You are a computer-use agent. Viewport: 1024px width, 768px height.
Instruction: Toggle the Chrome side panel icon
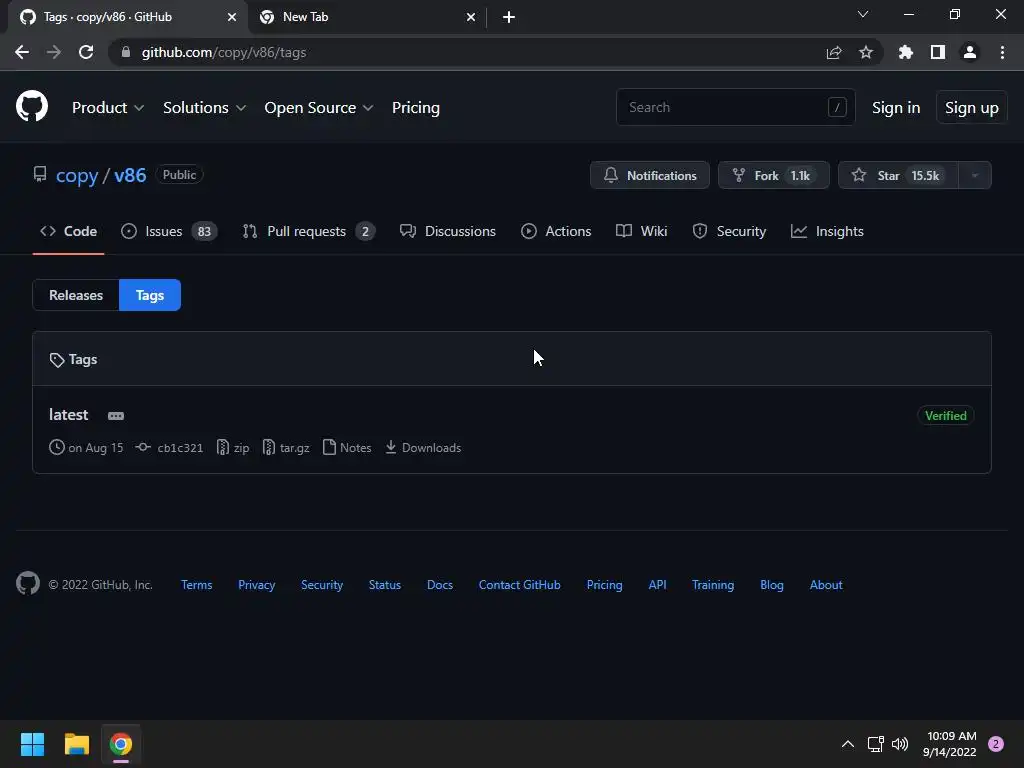[x=938, y=52]
